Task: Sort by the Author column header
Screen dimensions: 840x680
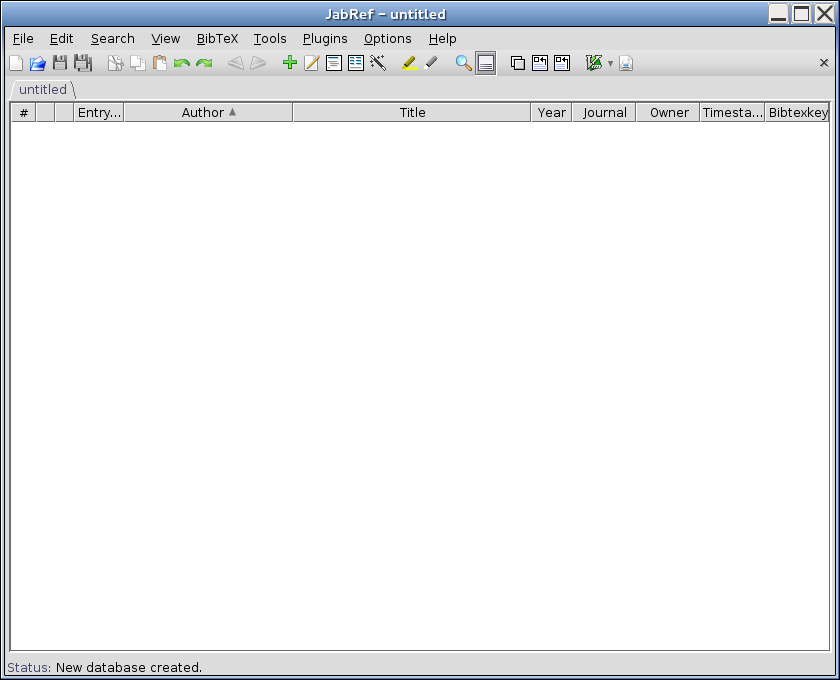Action: tap(208, 113)
